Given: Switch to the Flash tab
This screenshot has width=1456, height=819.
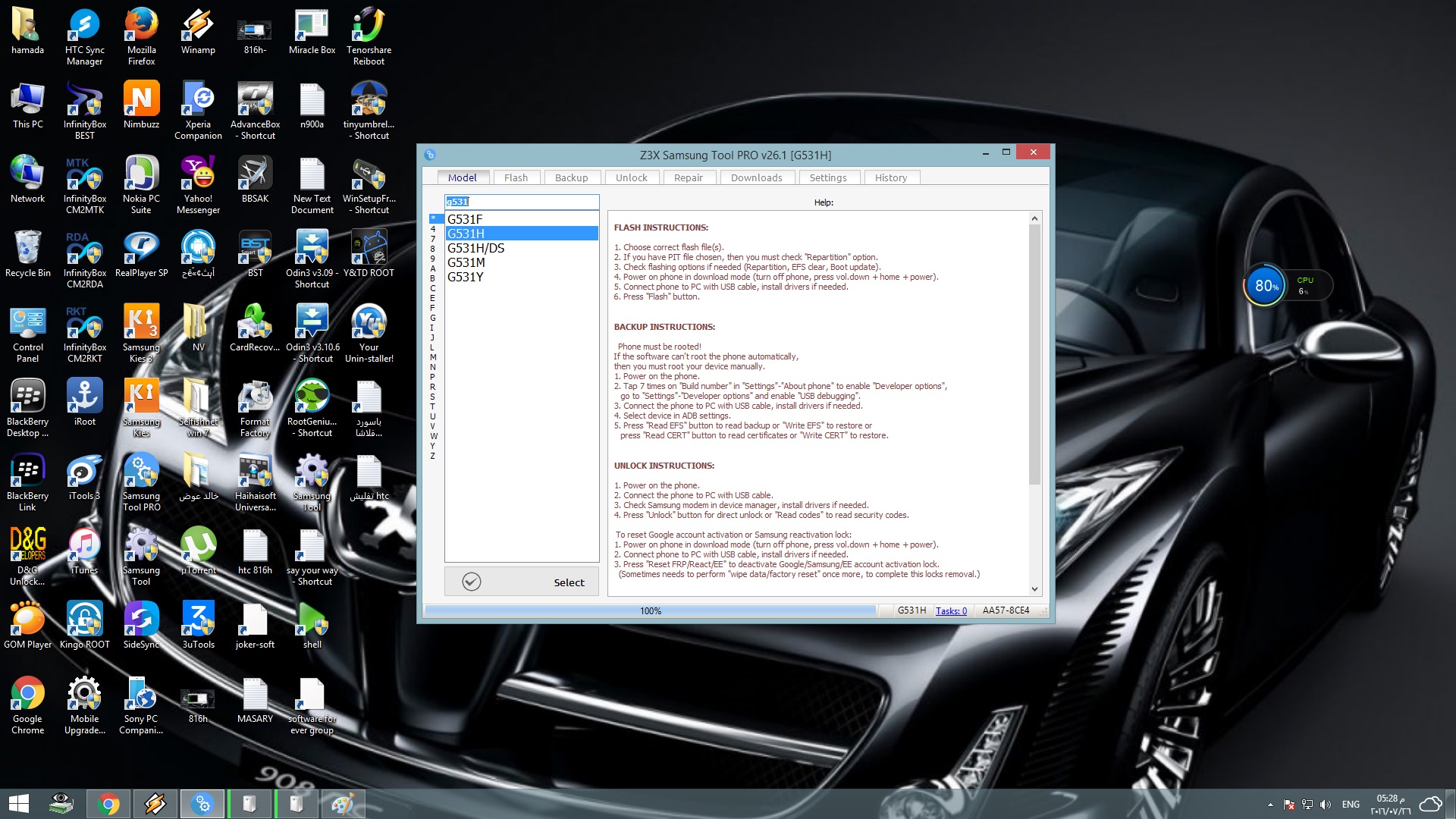Looking at the screenshot, I should coord(516,177).
